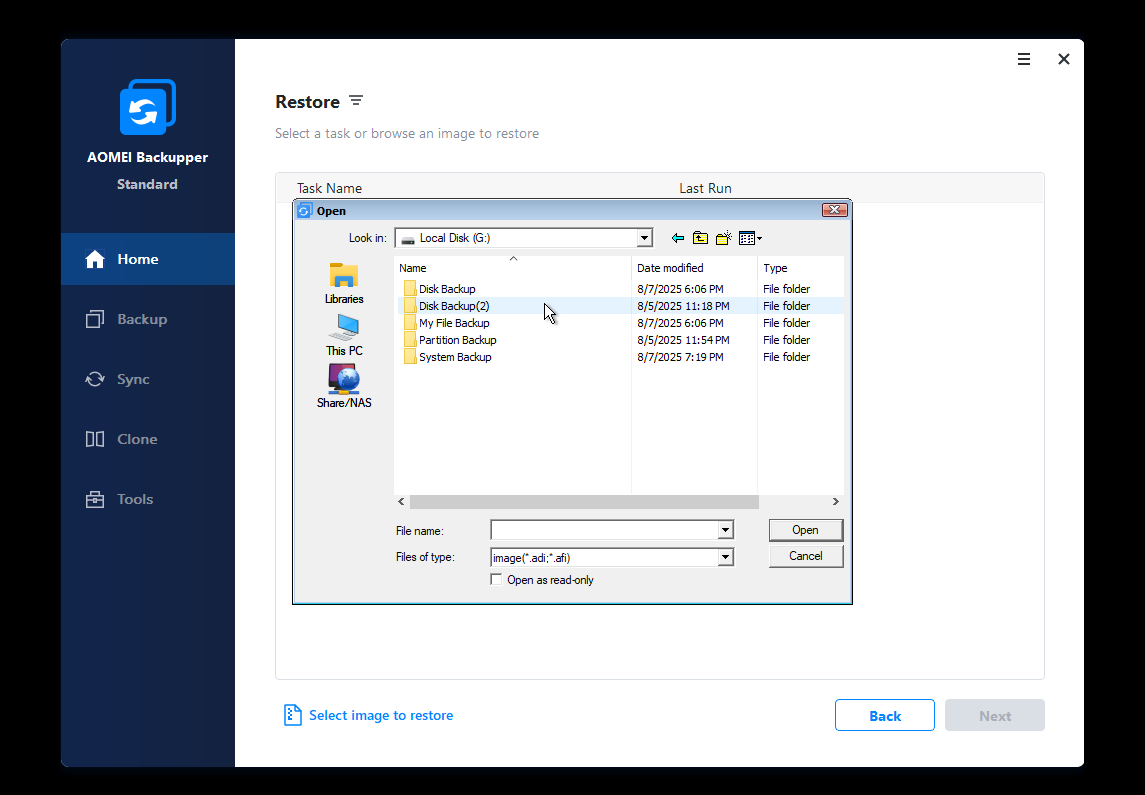Click the scroll right arrow in file list

pyautogui.click(x=836, y=502)
